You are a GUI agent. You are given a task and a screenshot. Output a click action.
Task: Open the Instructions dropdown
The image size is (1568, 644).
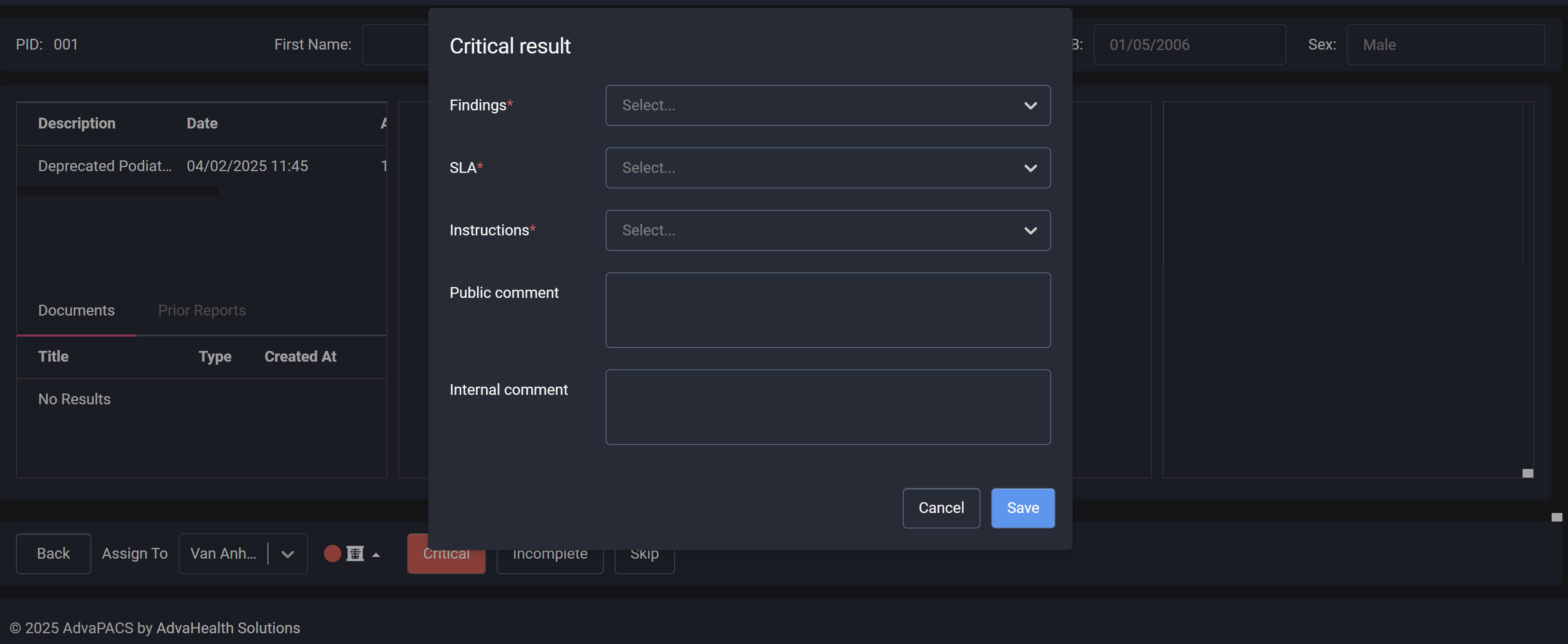(828, 230)
